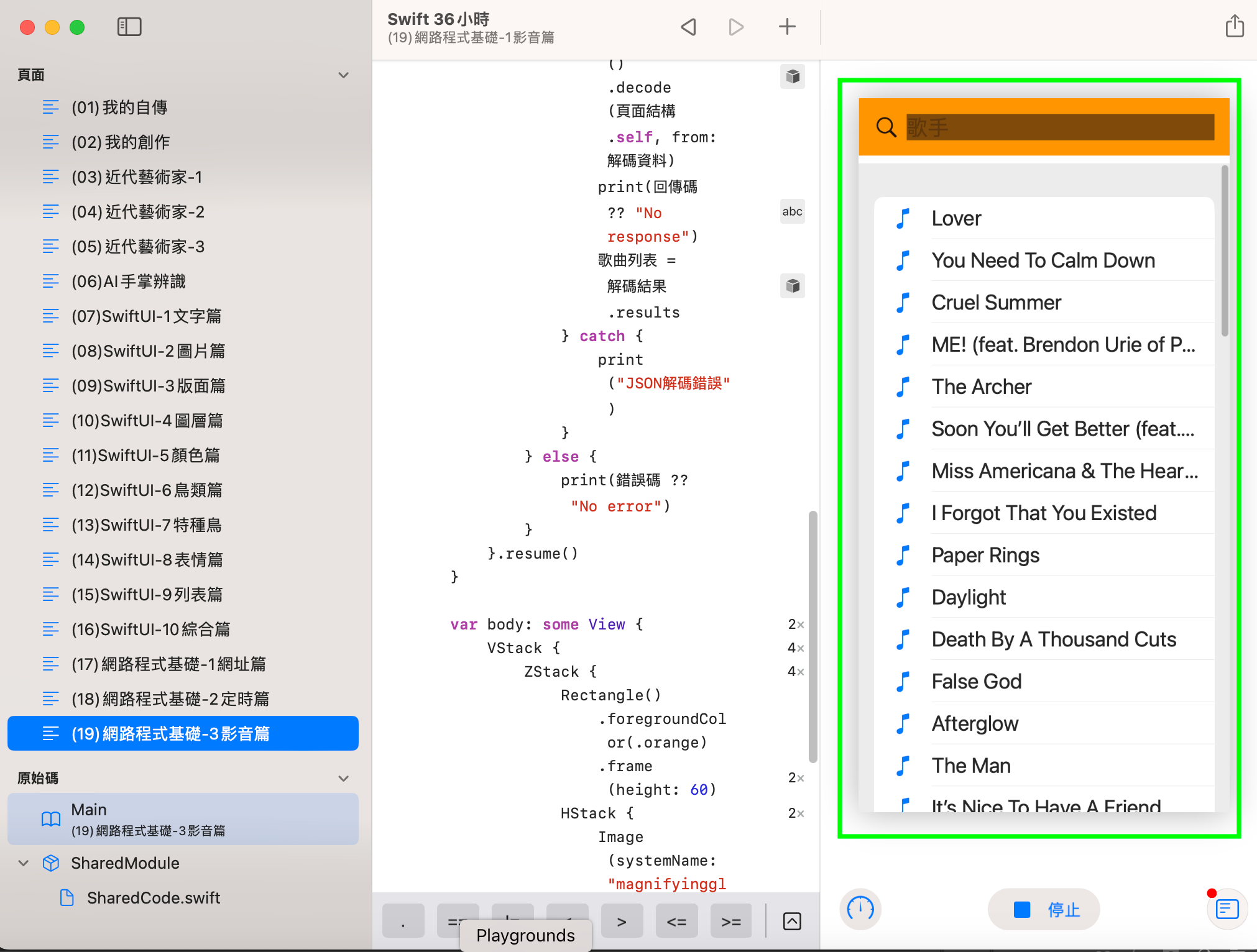
Task: Click the song list scrollbar
Action: (x=1224, y=252)
